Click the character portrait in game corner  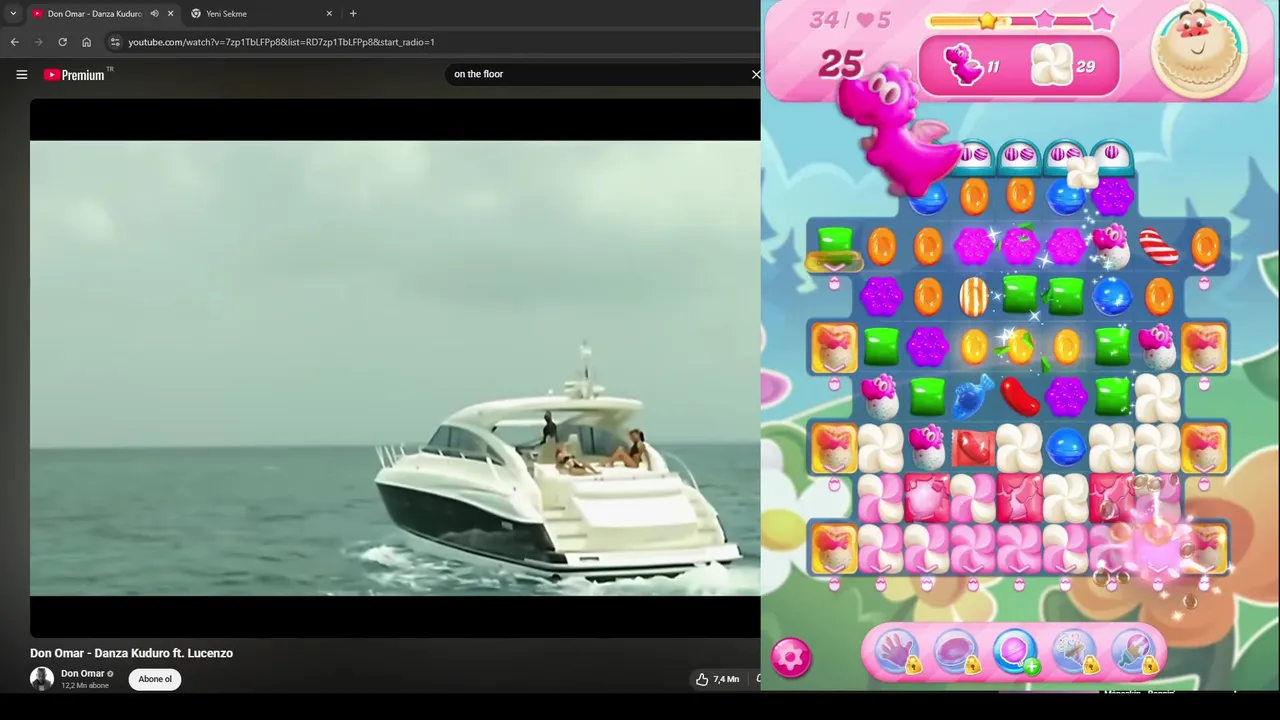[x=1198, y=47]
